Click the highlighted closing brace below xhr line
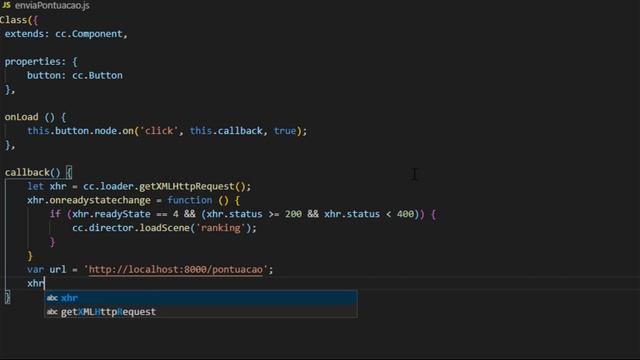Image resolution: width=640 pixels, height=360 pixels. coord(7,297)
